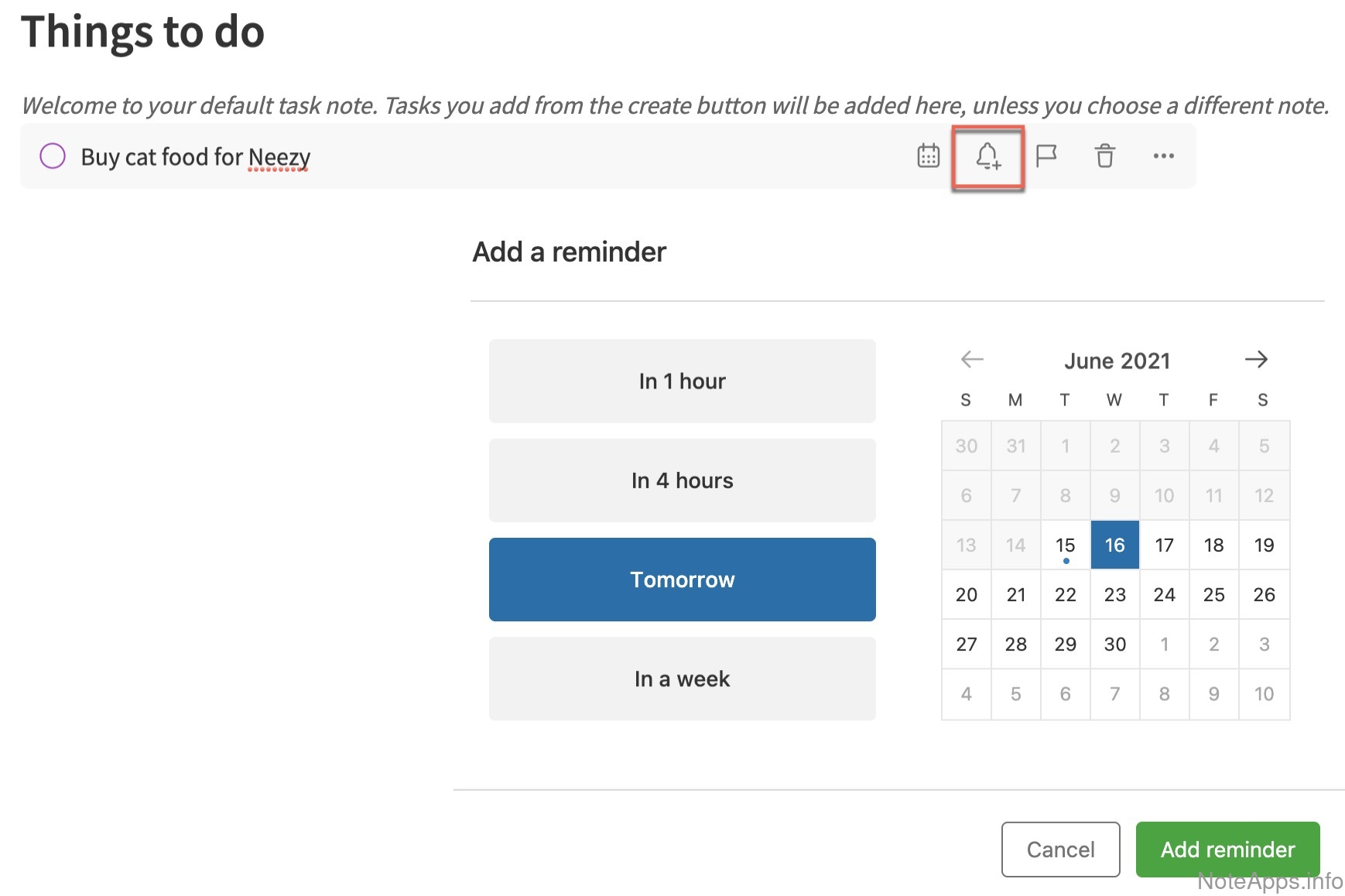The width and height of the screenshot is (1345, 896).
Task: Delete task with the trash icon
Action: coord(1104,156)
